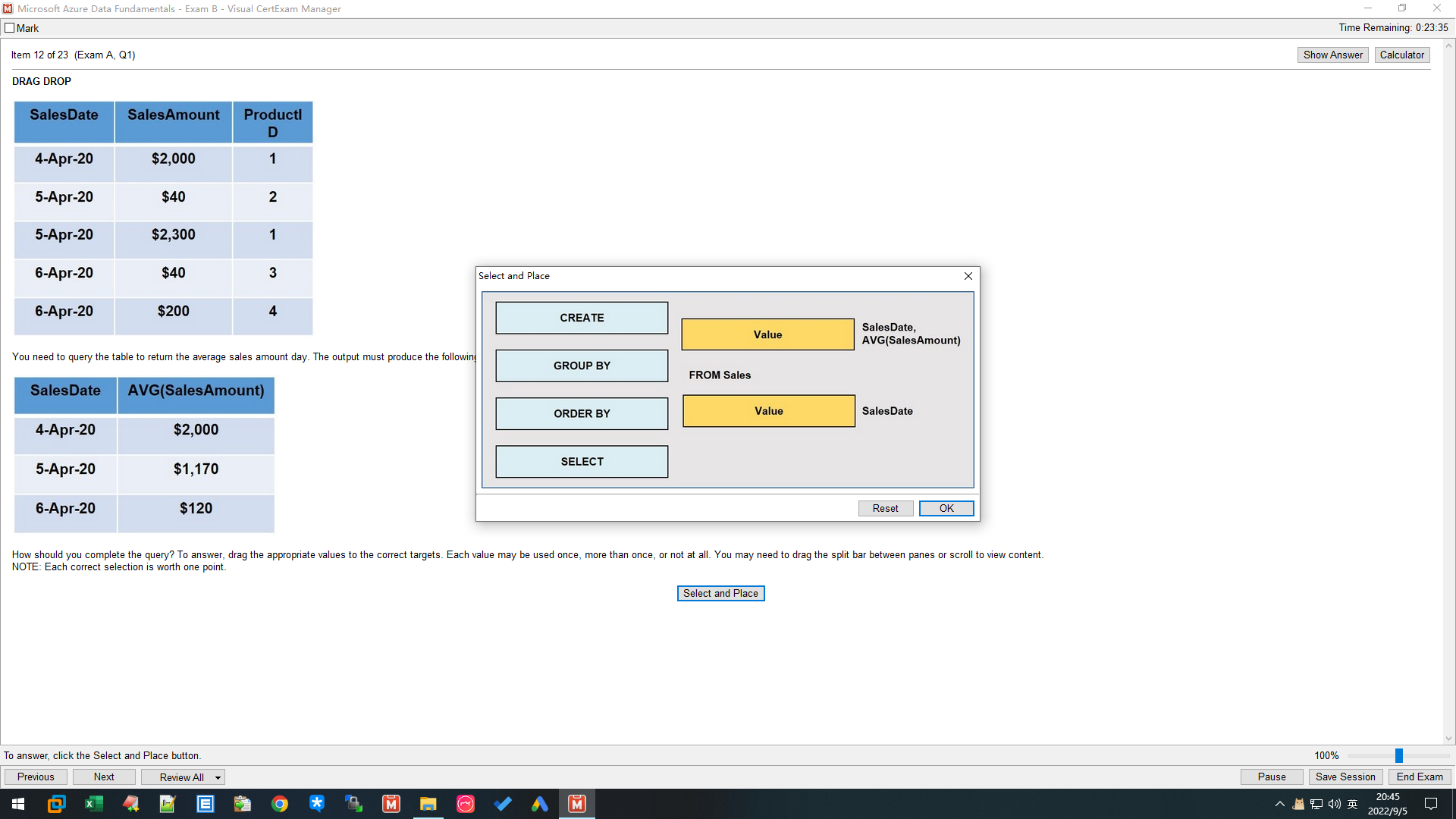The width and height of the screenshot is (1456, 819).
Task: Select the Select and Place button
Action: click(x=720, y=593)
